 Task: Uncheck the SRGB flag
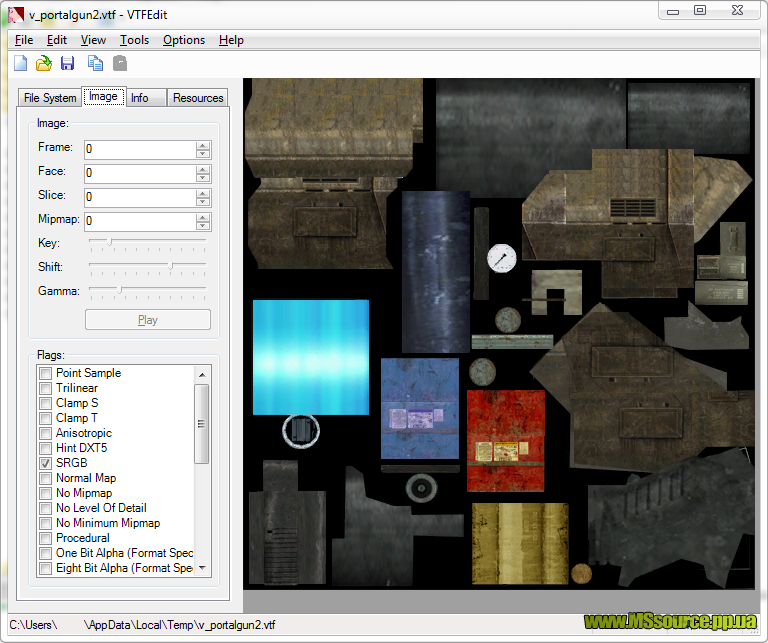coord(46,463)
